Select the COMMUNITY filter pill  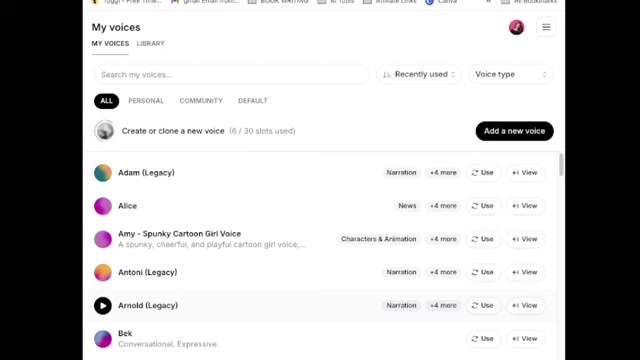tap(201, 101)
